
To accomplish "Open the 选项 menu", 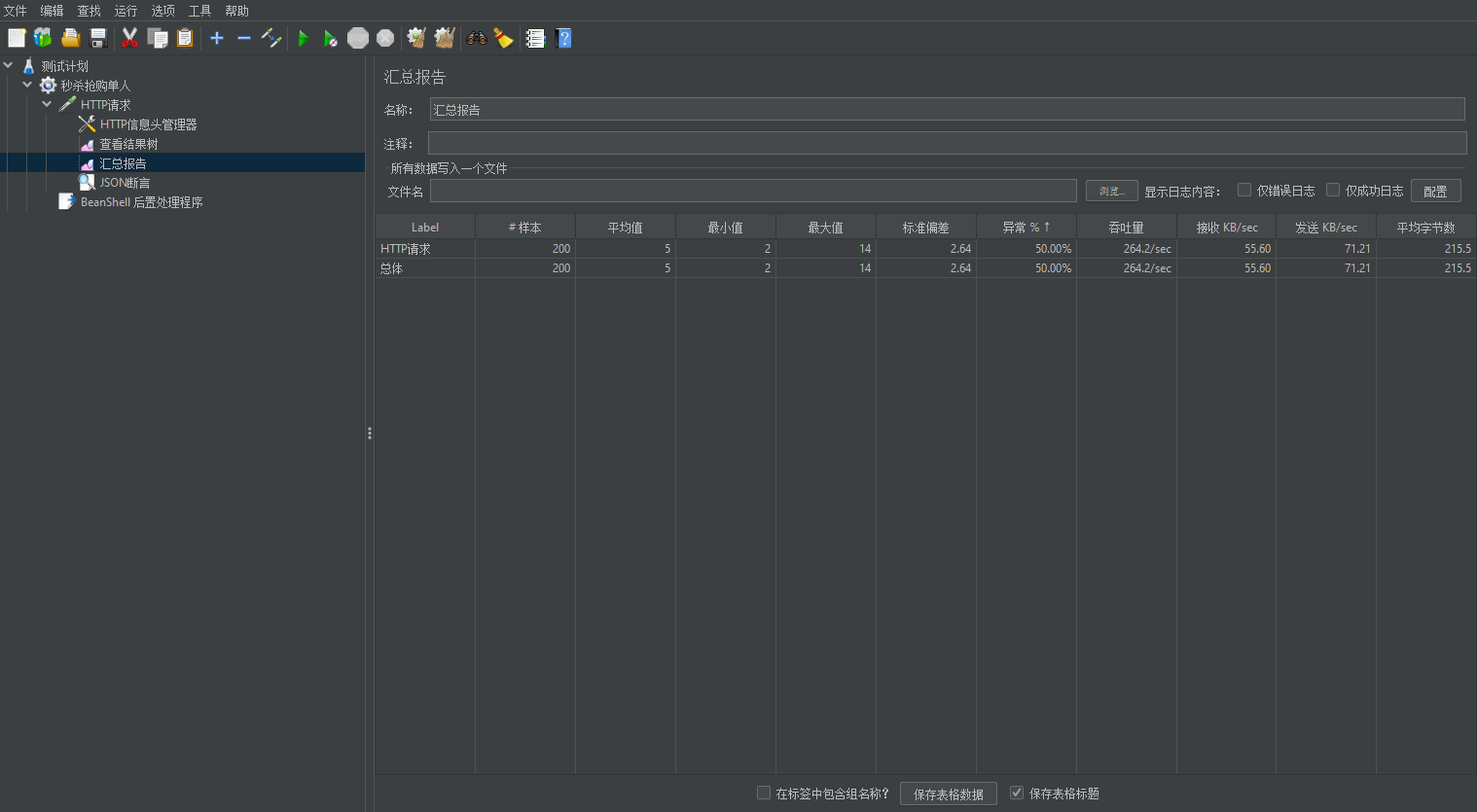I will click(163, 11).
